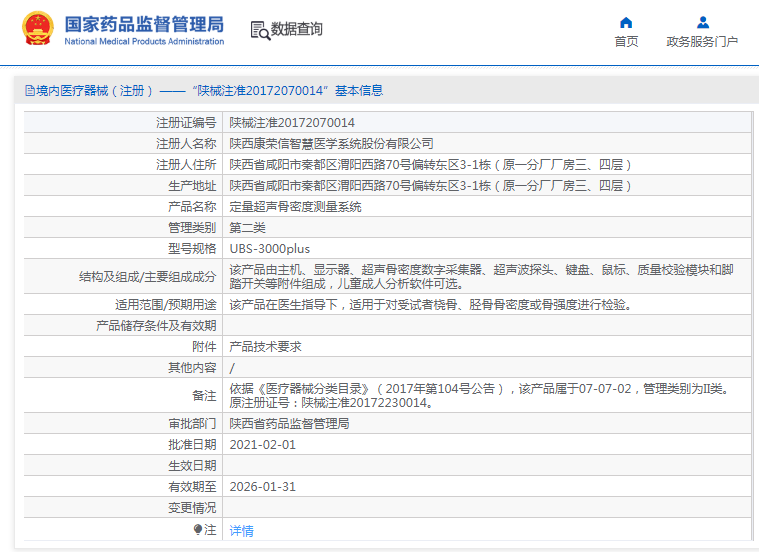
Task: Click the 产品名称 label
Action: [192, 207]
